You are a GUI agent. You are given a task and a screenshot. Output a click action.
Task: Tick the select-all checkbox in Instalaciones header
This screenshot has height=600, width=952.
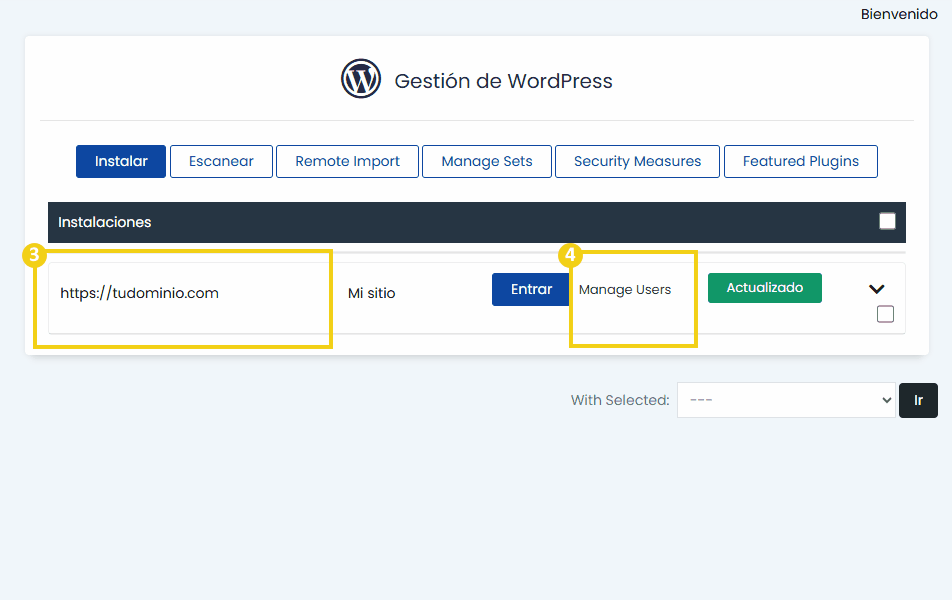coord(887,221)
